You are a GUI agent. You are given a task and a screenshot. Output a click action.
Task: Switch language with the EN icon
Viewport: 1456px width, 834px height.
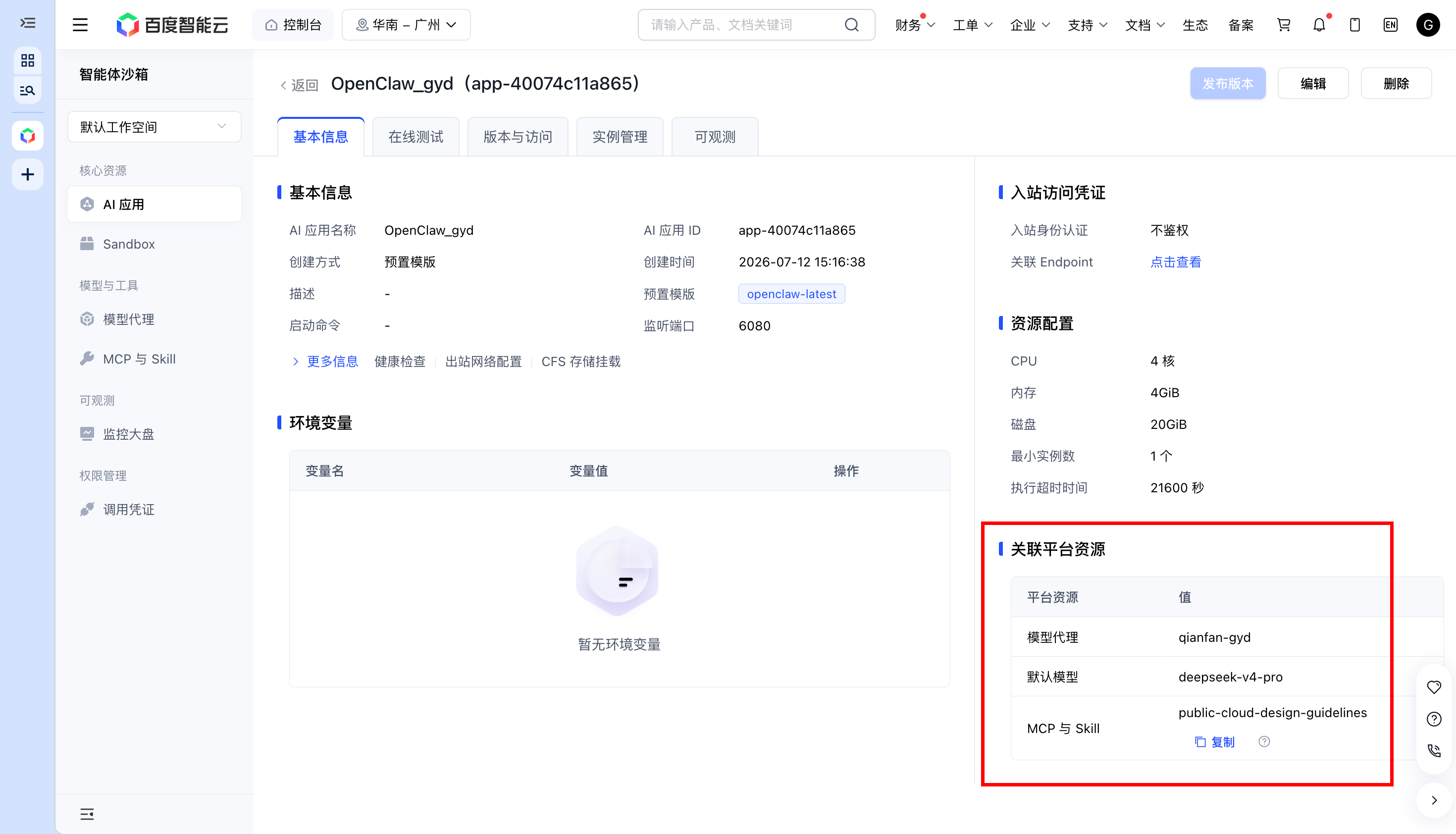[1390, 25]
